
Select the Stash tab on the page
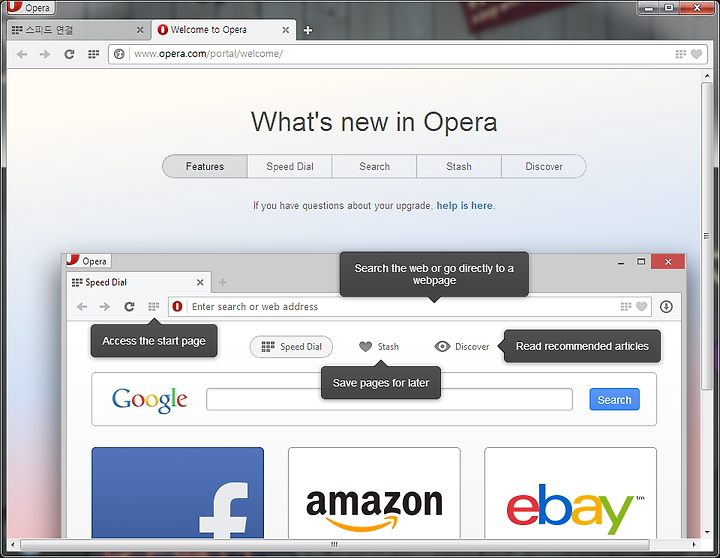(459, 166)
